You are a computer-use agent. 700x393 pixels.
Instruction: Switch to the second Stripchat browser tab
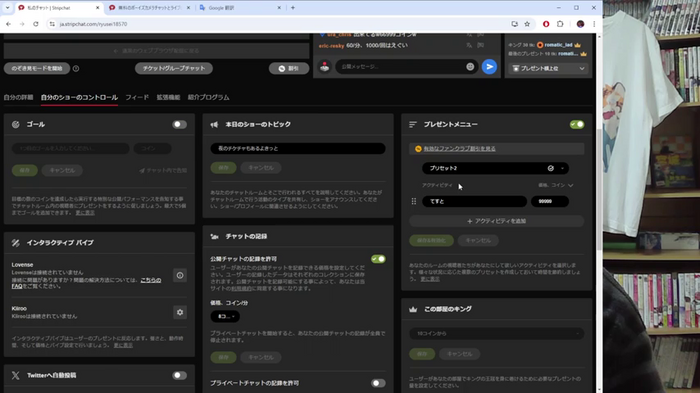[149, 8]
